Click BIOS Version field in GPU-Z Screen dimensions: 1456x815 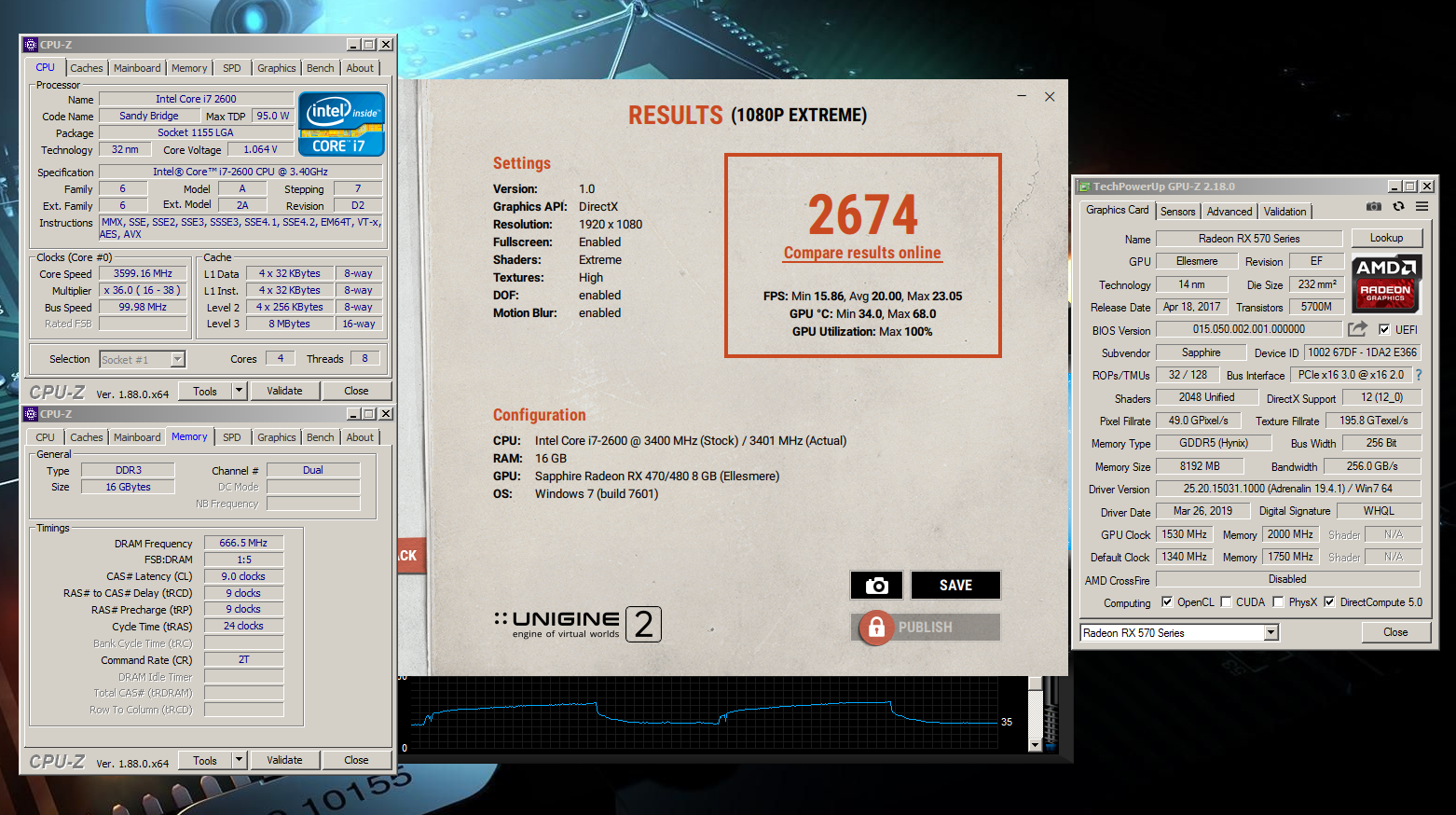pos(1249,329)
